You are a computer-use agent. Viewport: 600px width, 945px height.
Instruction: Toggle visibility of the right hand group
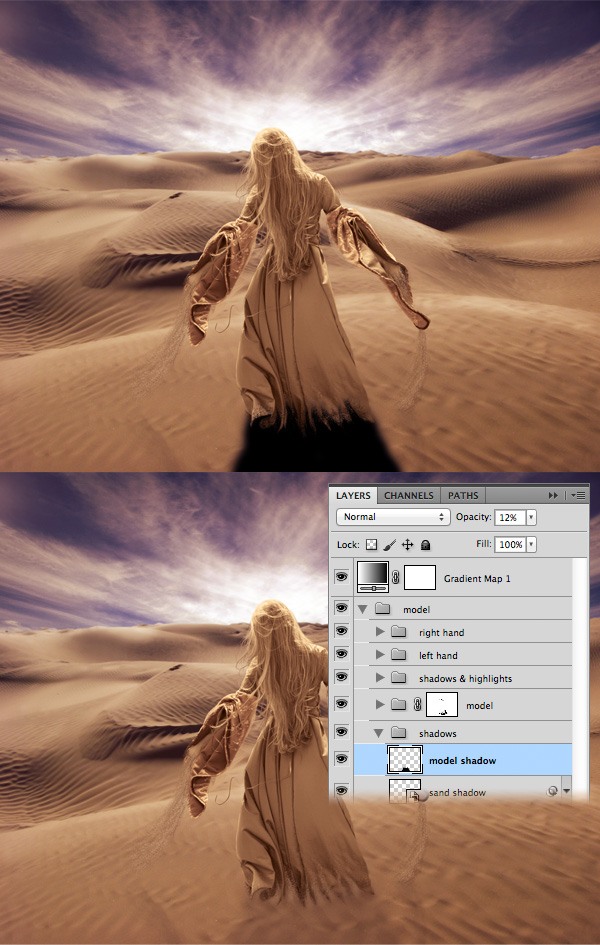point(341,632)
